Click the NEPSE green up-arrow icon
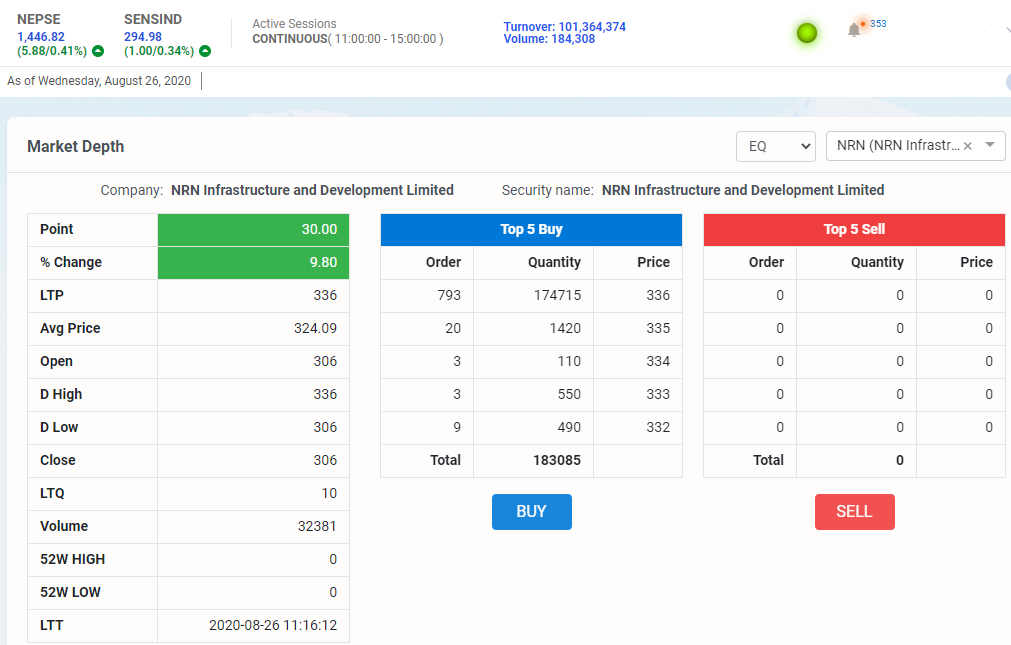 click(x=98, y=51)
